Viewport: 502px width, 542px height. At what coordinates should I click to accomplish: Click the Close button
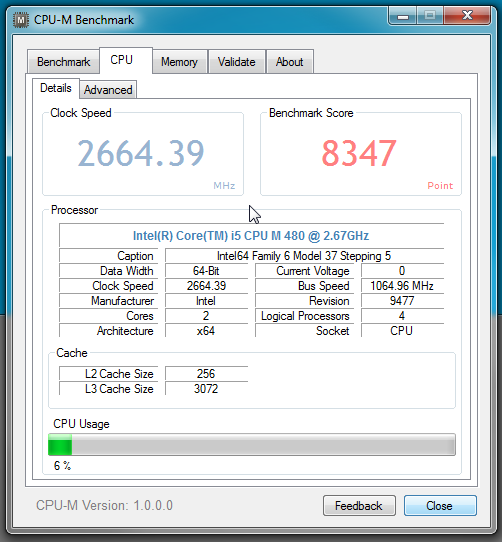[x=440, y=506]
